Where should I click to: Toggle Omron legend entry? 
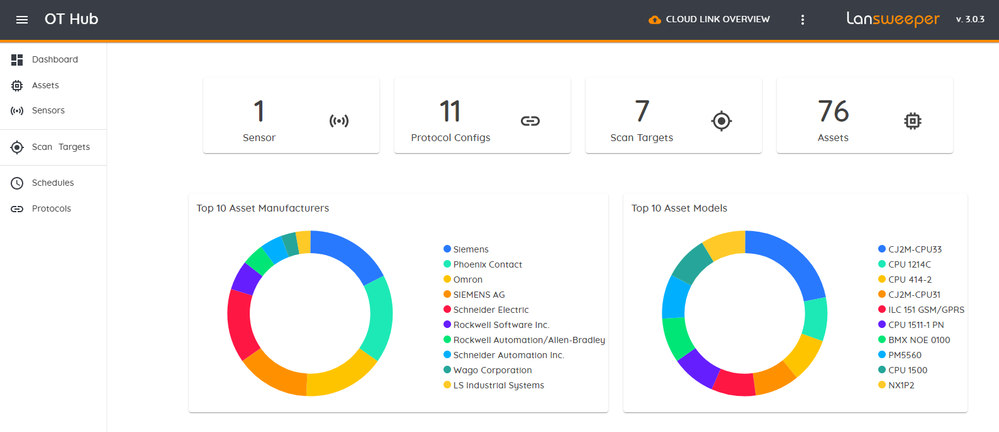tap(467, 280)
